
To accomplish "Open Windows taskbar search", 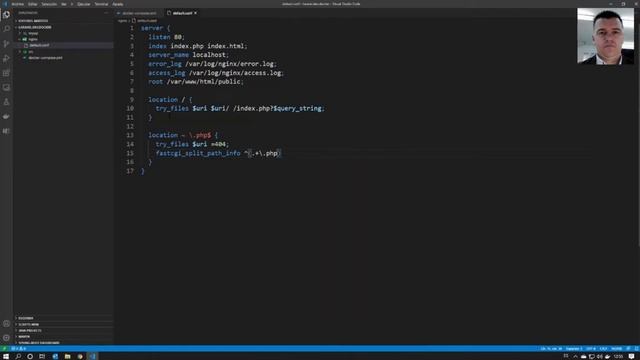I will [x=18, y=356].
